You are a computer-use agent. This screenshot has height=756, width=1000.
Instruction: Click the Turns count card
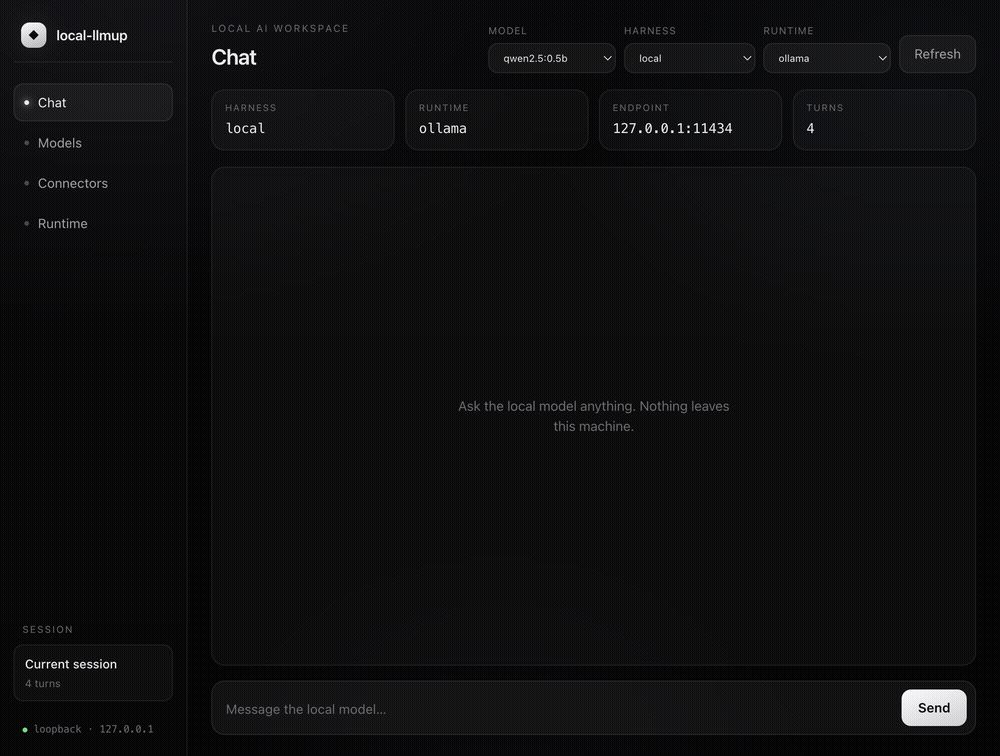tap(884, 120)
